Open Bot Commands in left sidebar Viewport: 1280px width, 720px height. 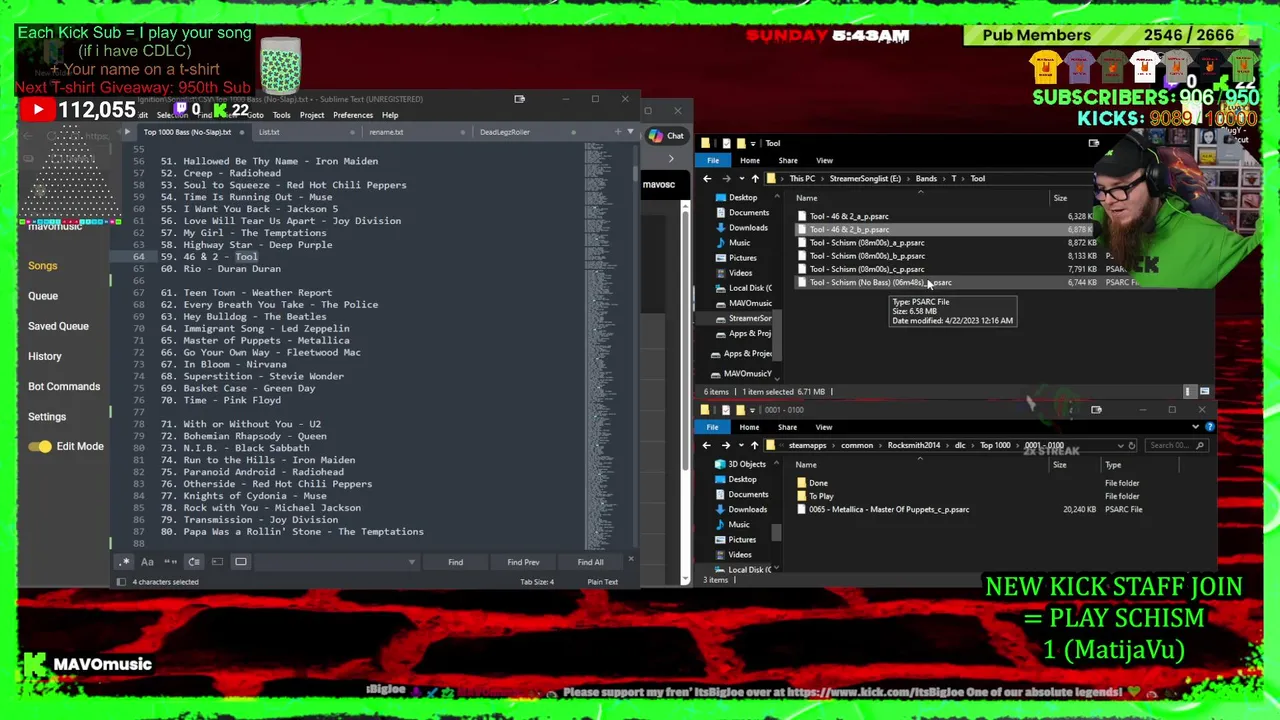[x=64, y=386]
